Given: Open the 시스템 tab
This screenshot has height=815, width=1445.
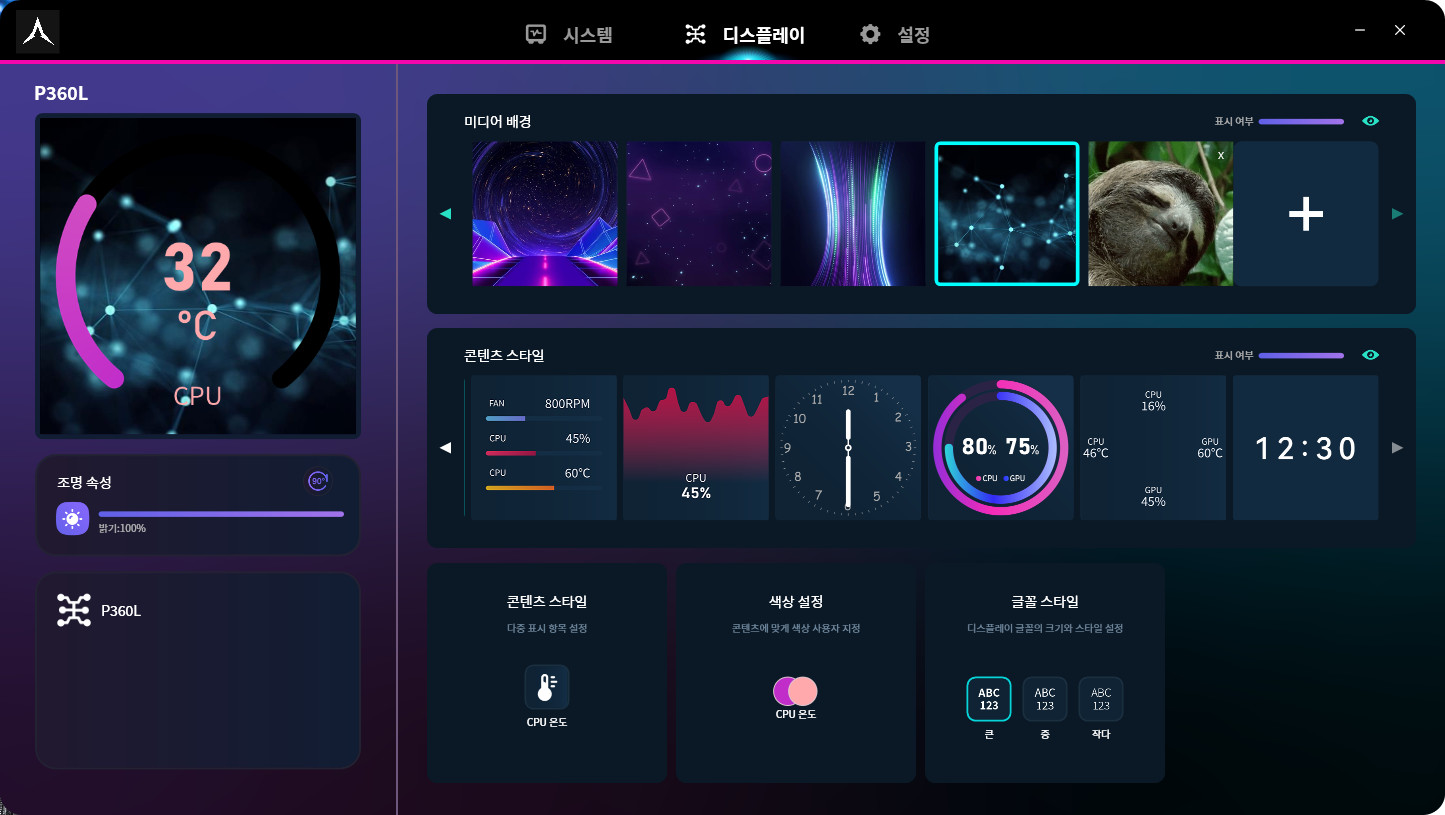Looking at the screenshot, I should click(x=569, y=35).
